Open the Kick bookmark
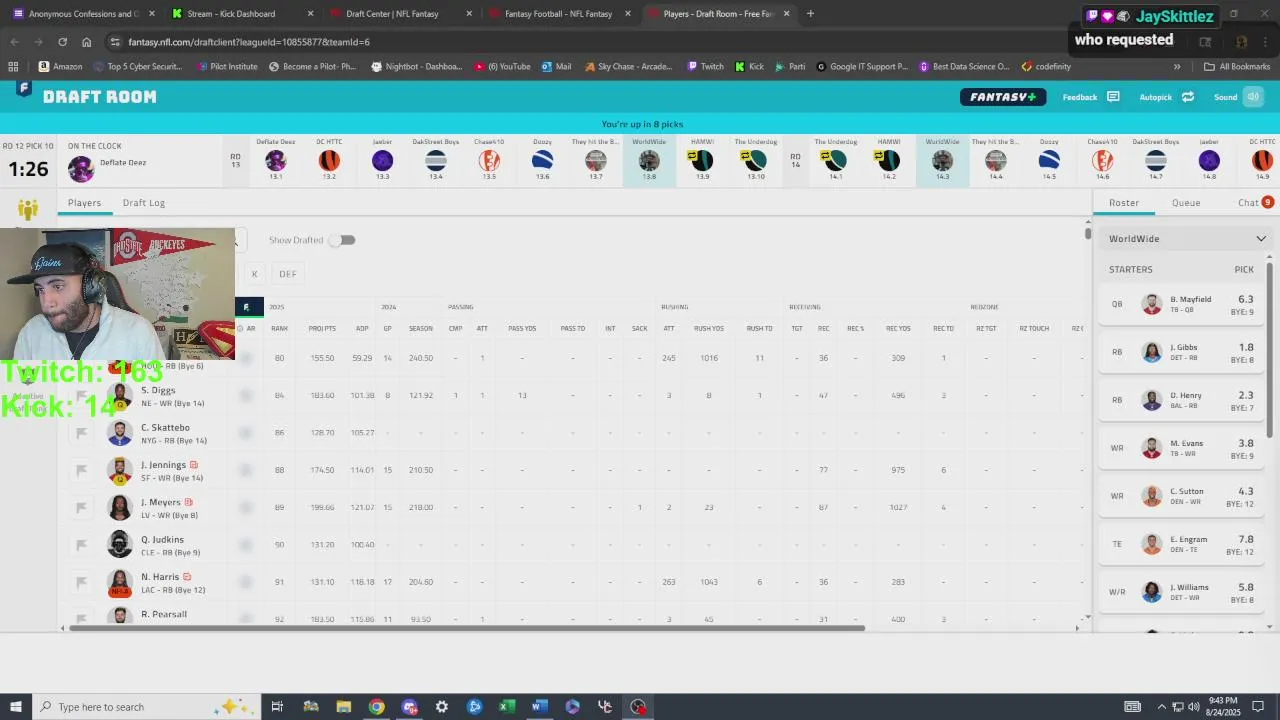This screenshot has width=1280, height=720. click(749, 66)
